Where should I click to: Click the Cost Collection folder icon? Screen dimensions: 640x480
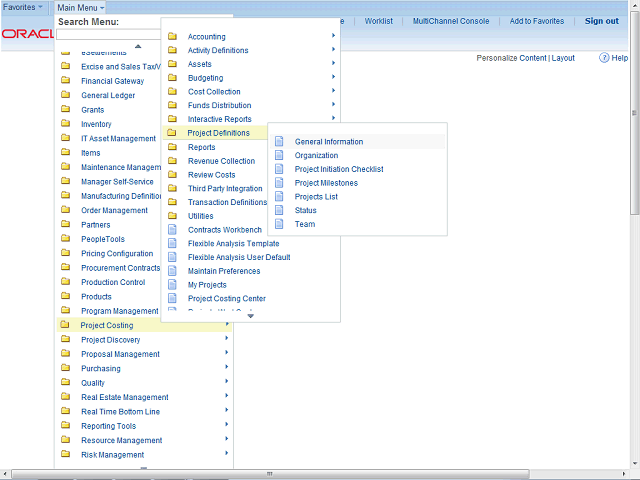[x=173, y=91]
